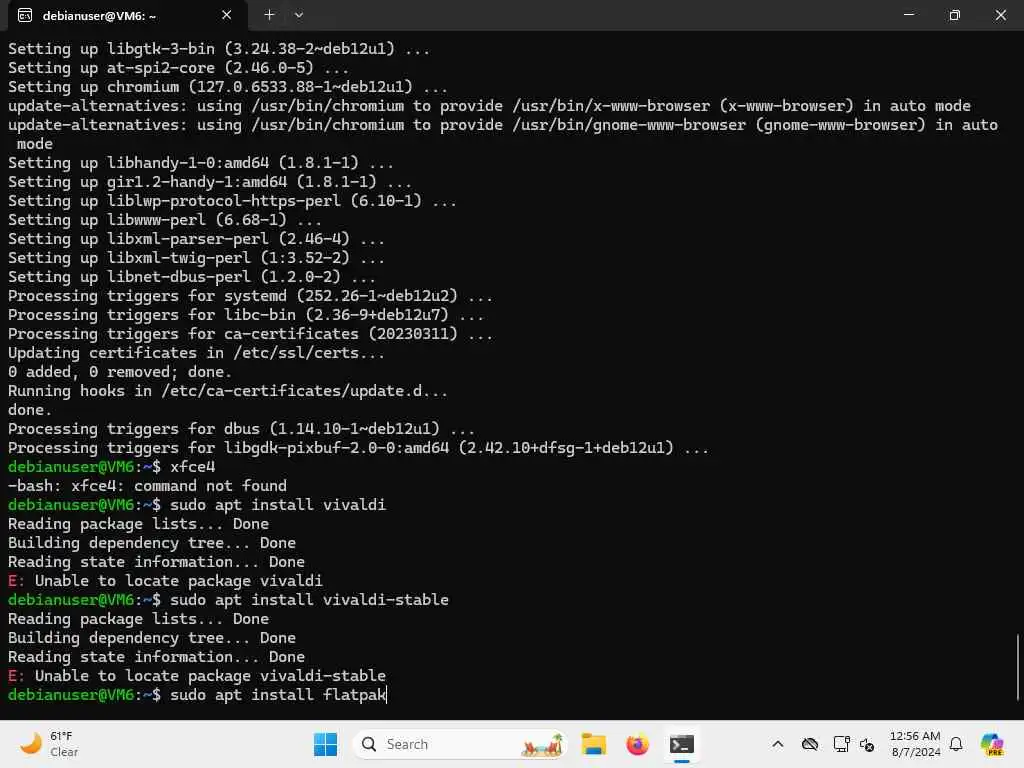Viewport: 1024px width, 768px height.
Task: Click 'Processing triggers for libgdk-pixbuf' line
Action: pos(358,447)
